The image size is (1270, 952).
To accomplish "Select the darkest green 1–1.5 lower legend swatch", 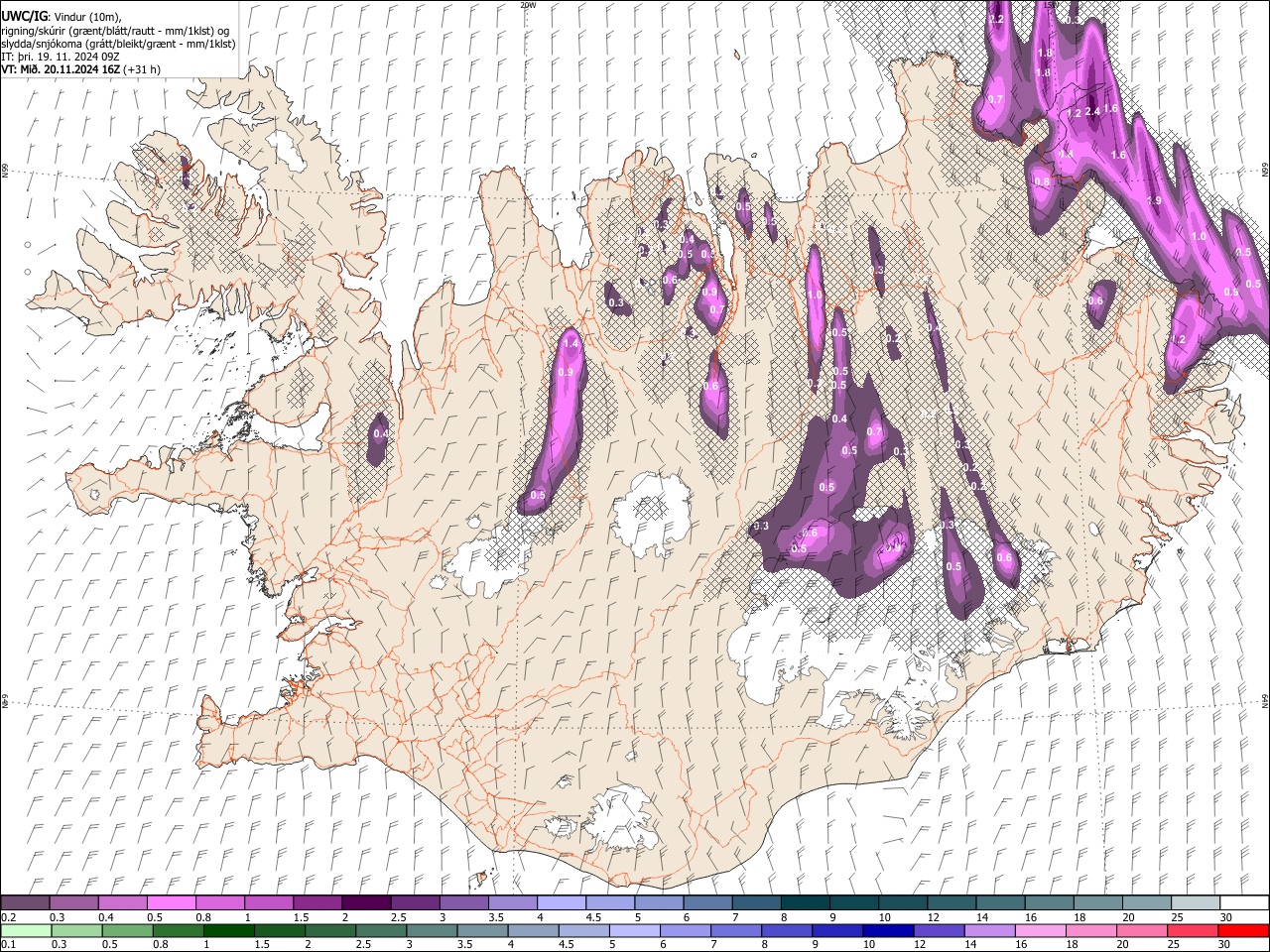I will pos(228,930).
